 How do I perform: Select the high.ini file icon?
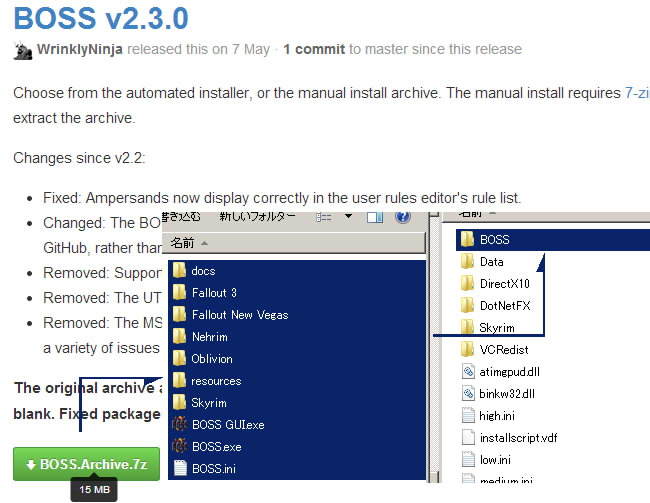[468, 415]
